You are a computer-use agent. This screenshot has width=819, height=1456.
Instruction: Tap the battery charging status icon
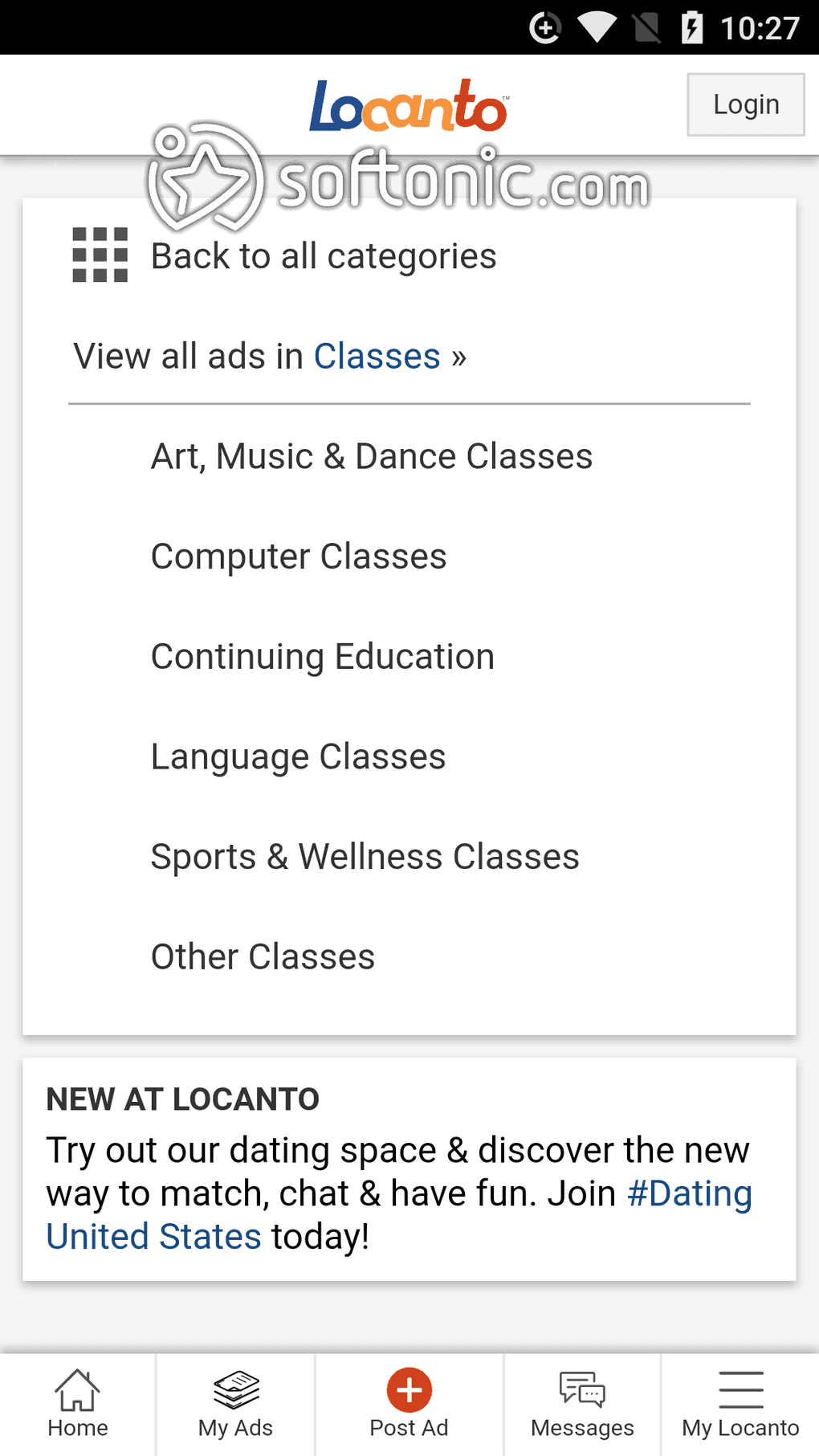coord(692,28)
